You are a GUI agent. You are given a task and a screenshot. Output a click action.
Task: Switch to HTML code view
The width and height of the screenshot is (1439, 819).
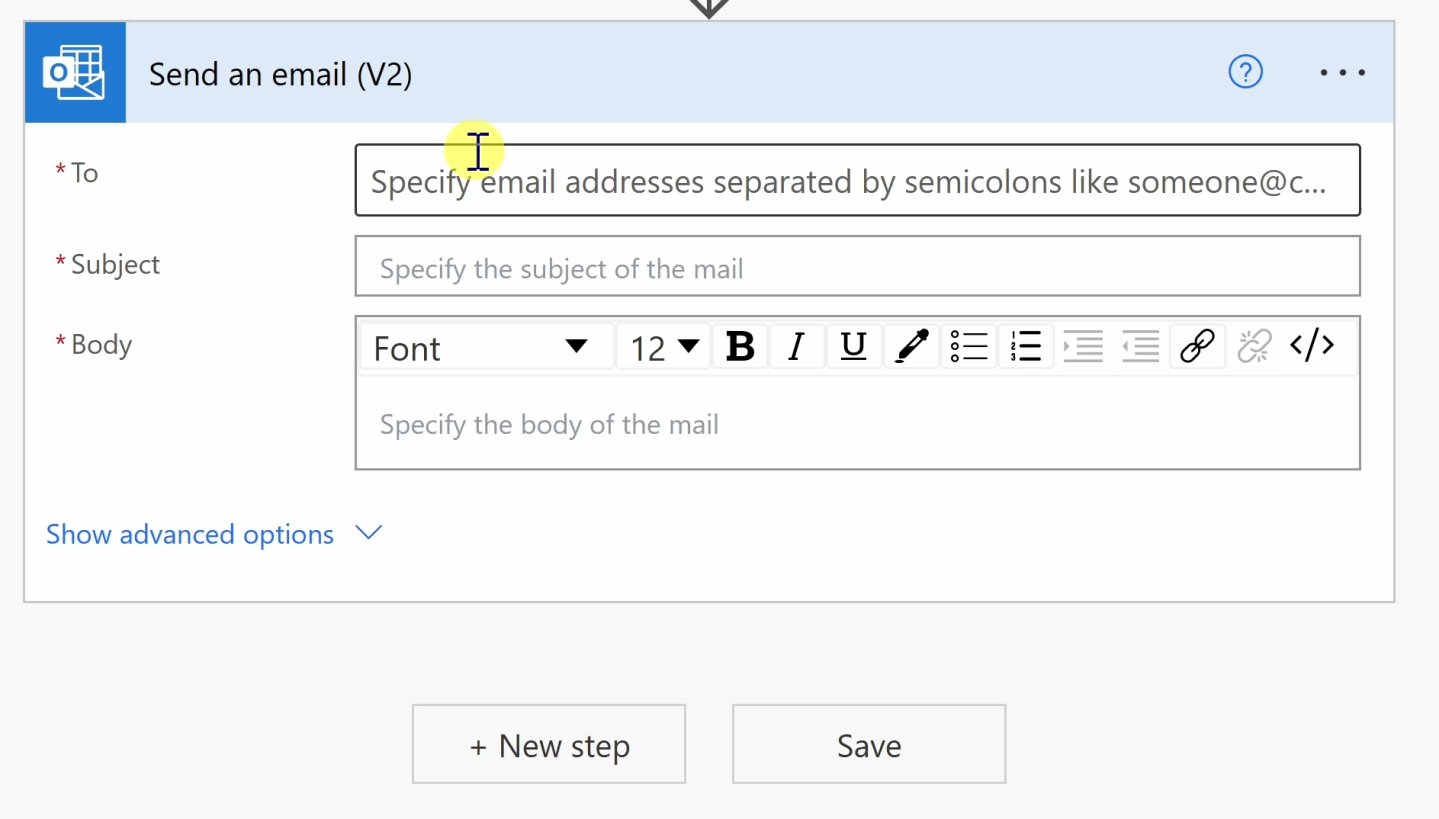tap(1312, 346)
